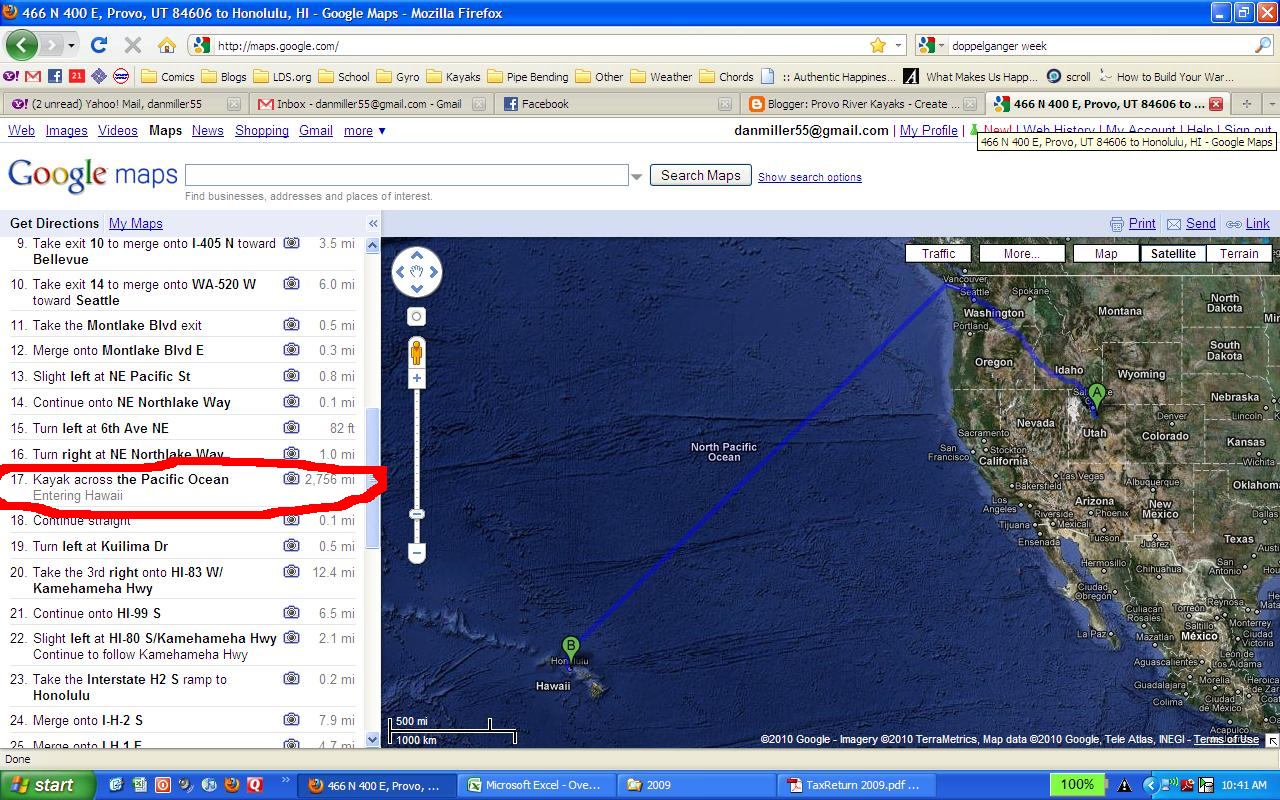Viewport: 1280px width, 800px height.
Task: Expand the Google 'more' services menu
Action: [x=365, y=131]
